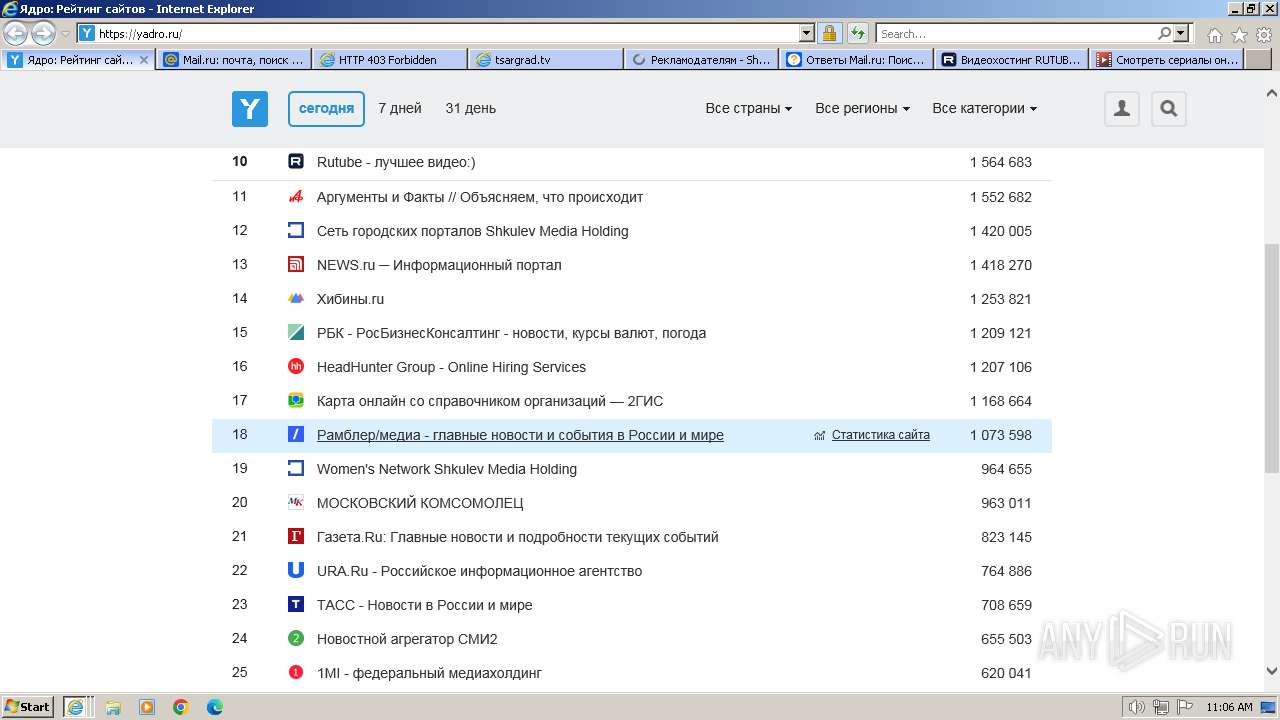This screenshot has height=720, width=1280.
Task: Open the Рамблер/медиа news link
Action: (x=520, y=435)
